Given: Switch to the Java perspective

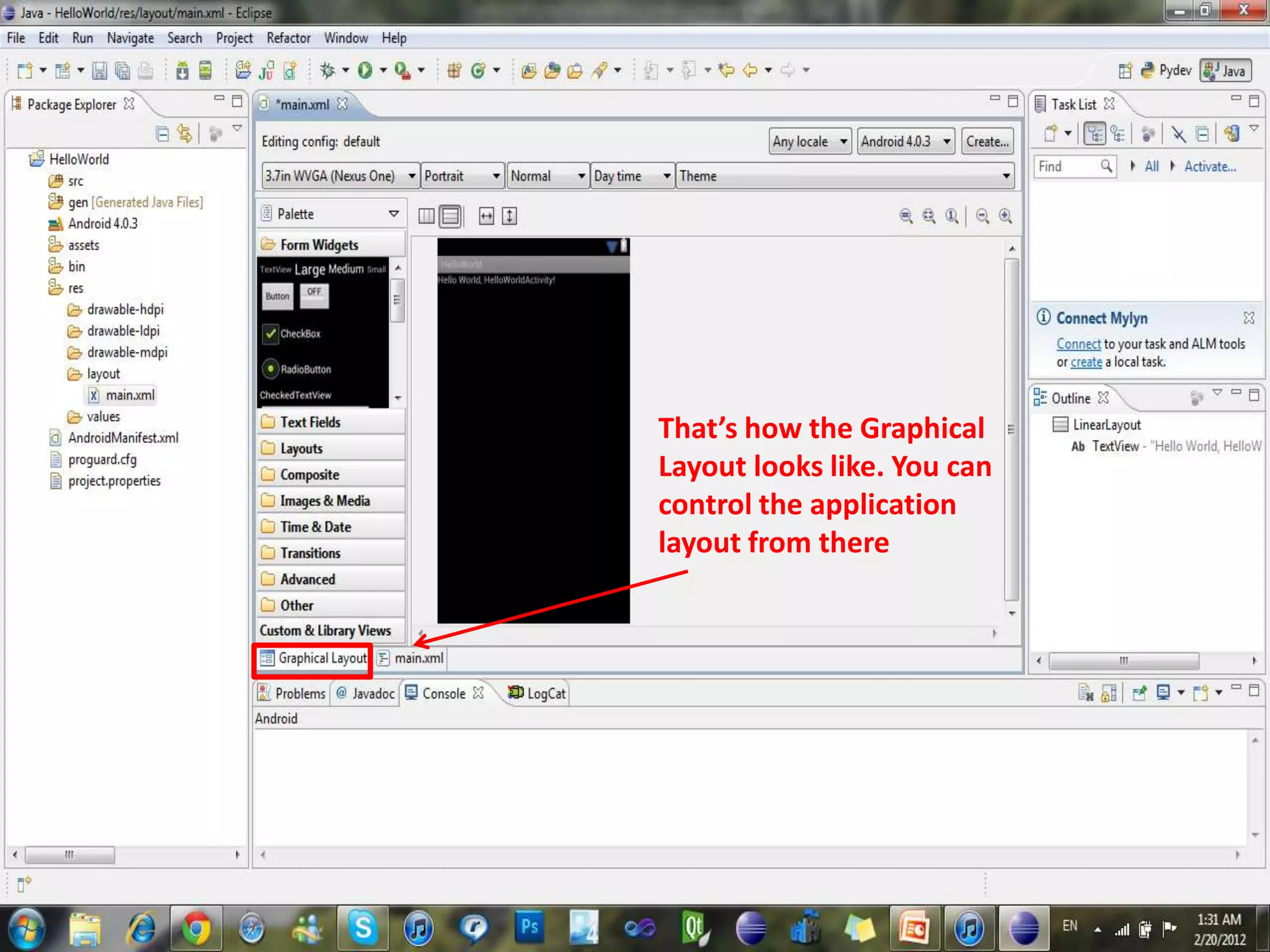Looking at the screenshot, I should click(x=1225, y=71).
